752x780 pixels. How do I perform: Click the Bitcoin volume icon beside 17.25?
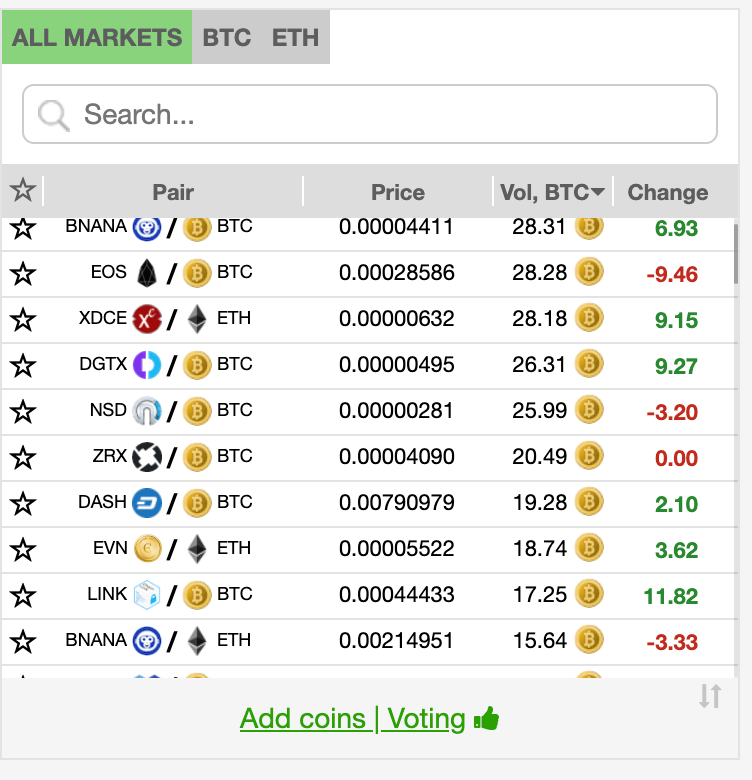pyautogui.click(x=589, y=593)
